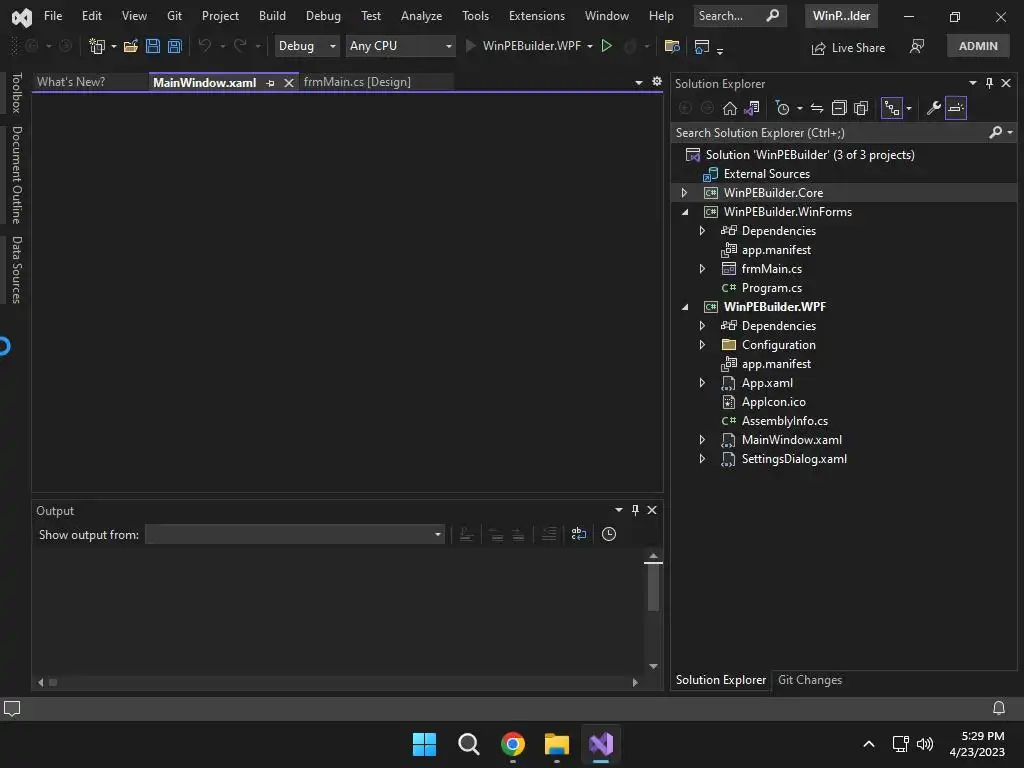This screenshot has width=1024, height=768.
Task: Click the Visual Studio search box
Action: 739,16
